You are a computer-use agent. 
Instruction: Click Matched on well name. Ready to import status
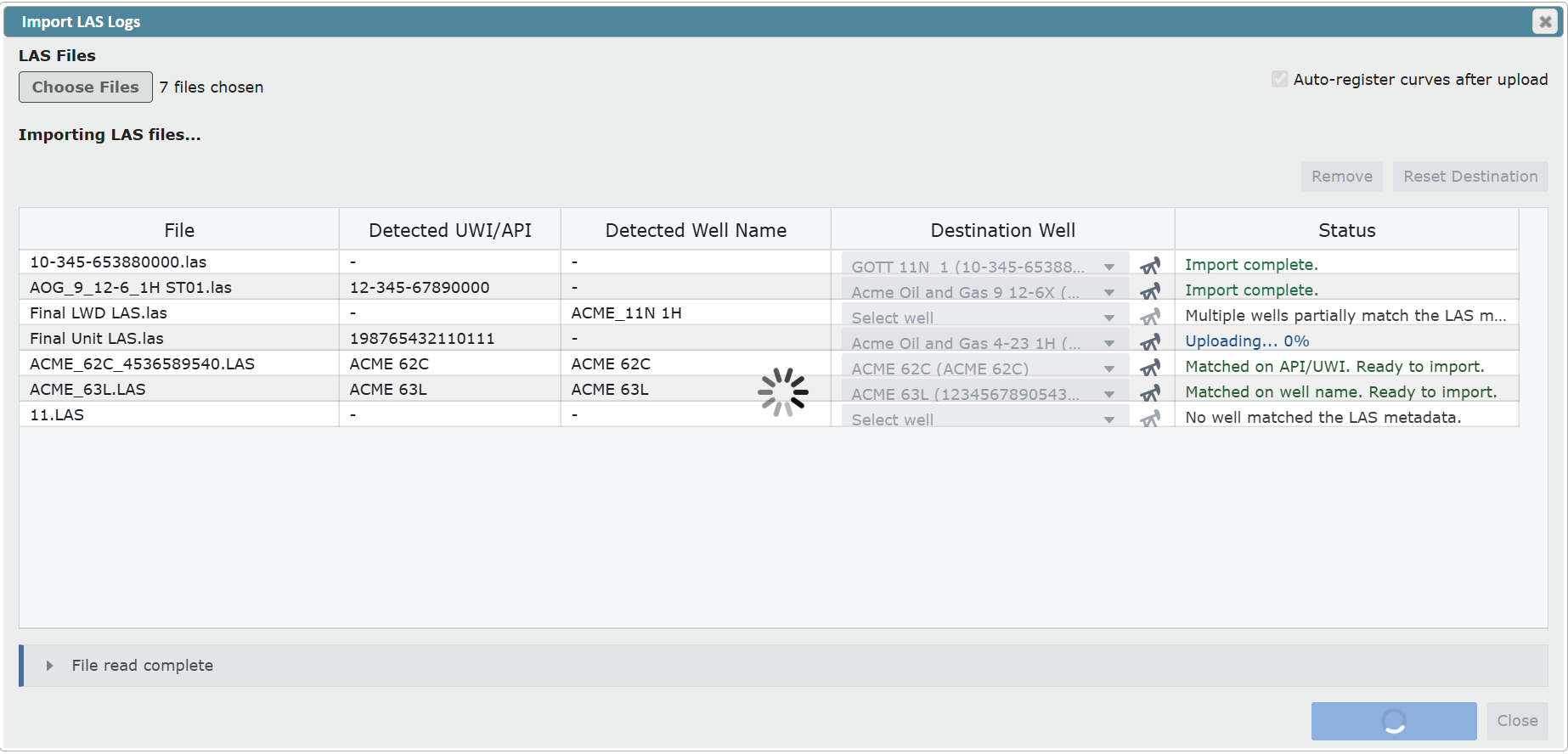tap(1341, 392)
